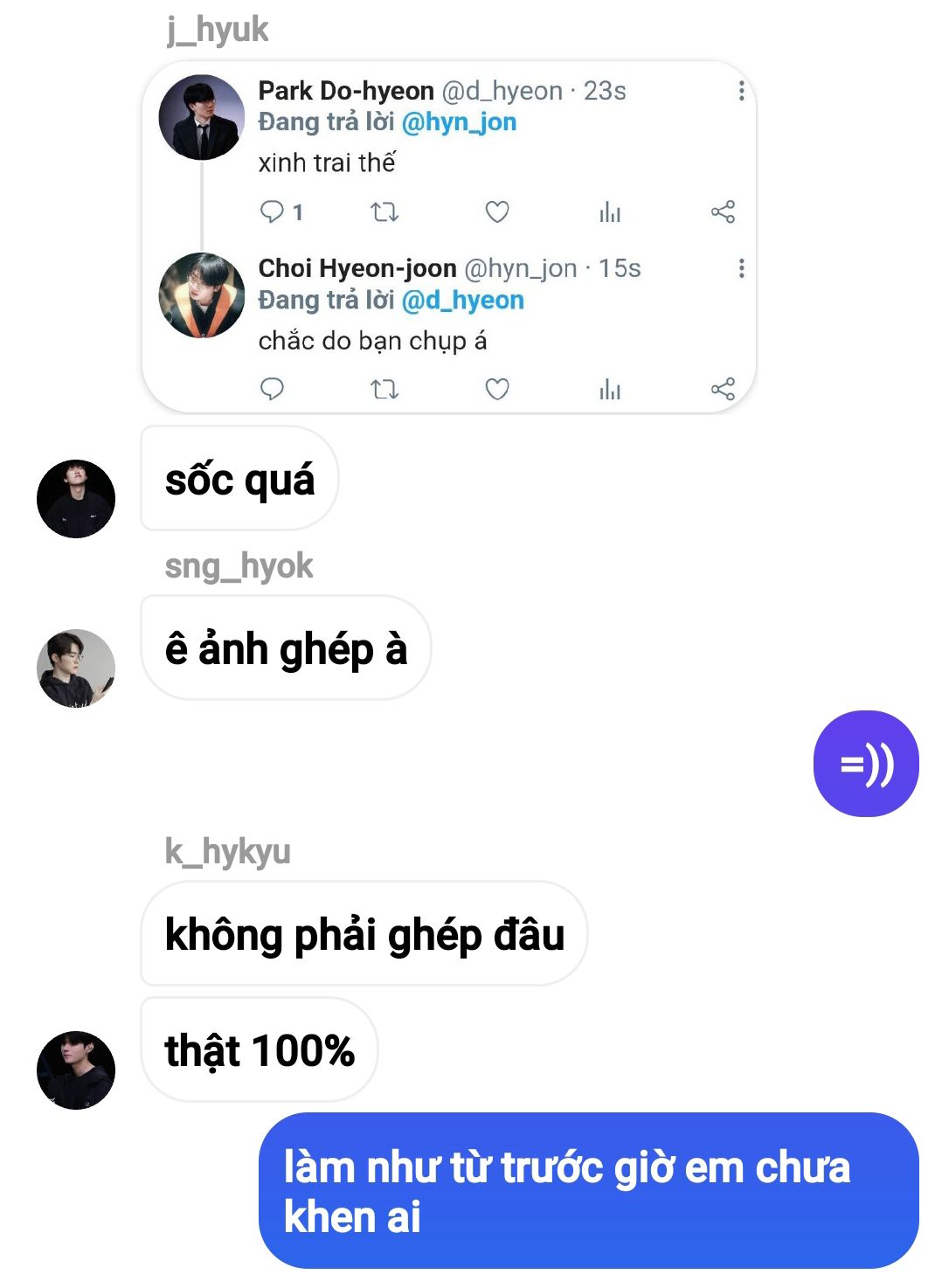Open Choi Hyeon-joon's profile picture
Viewport: 942px width, 1288px height.
(202, 295)
